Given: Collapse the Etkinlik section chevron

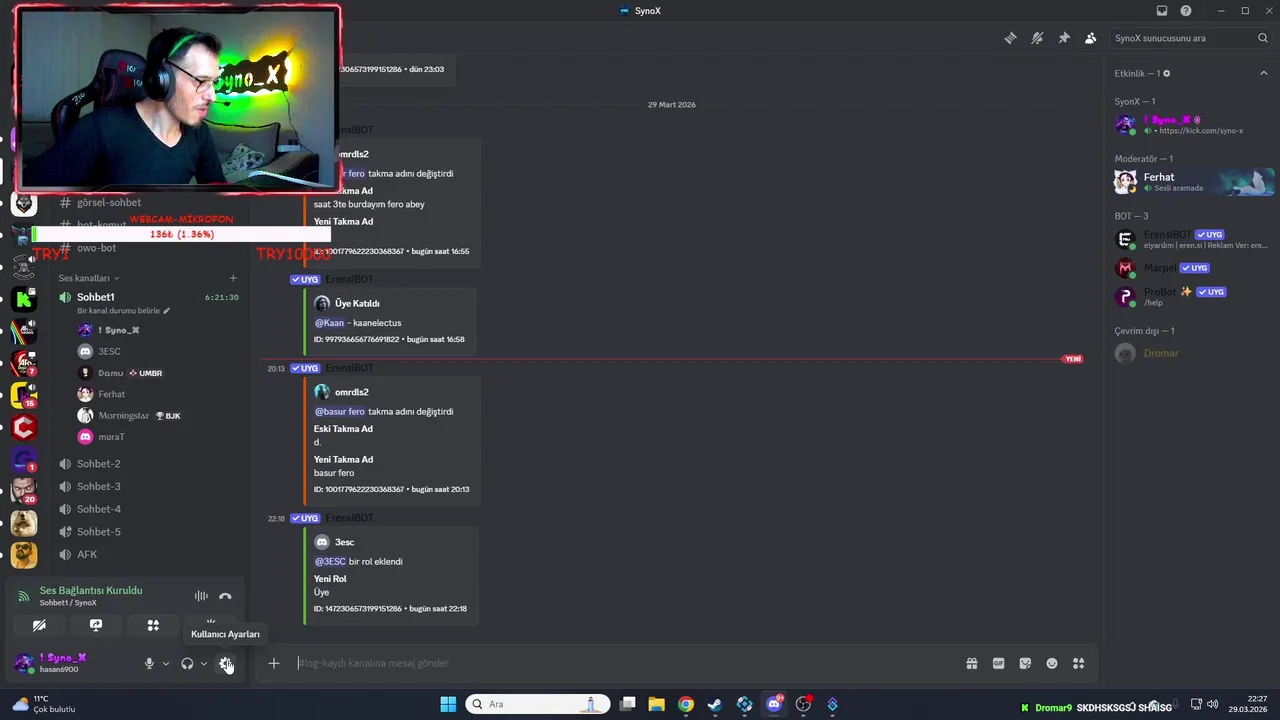Looking at the screenshot, I should click(x=1263, y=73).
